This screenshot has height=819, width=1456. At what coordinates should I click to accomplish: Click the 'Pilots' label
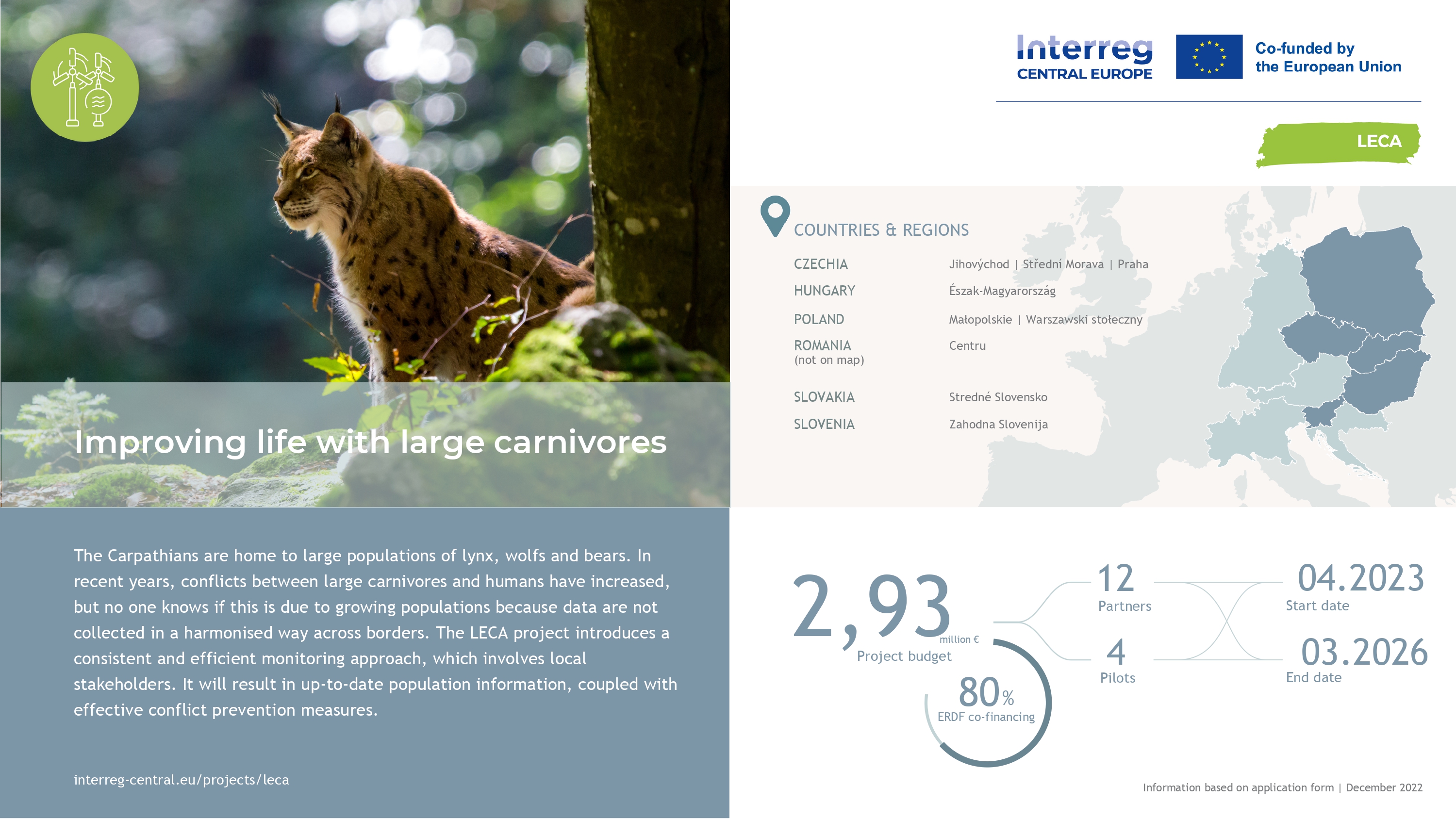click(x=1117, y=678)
